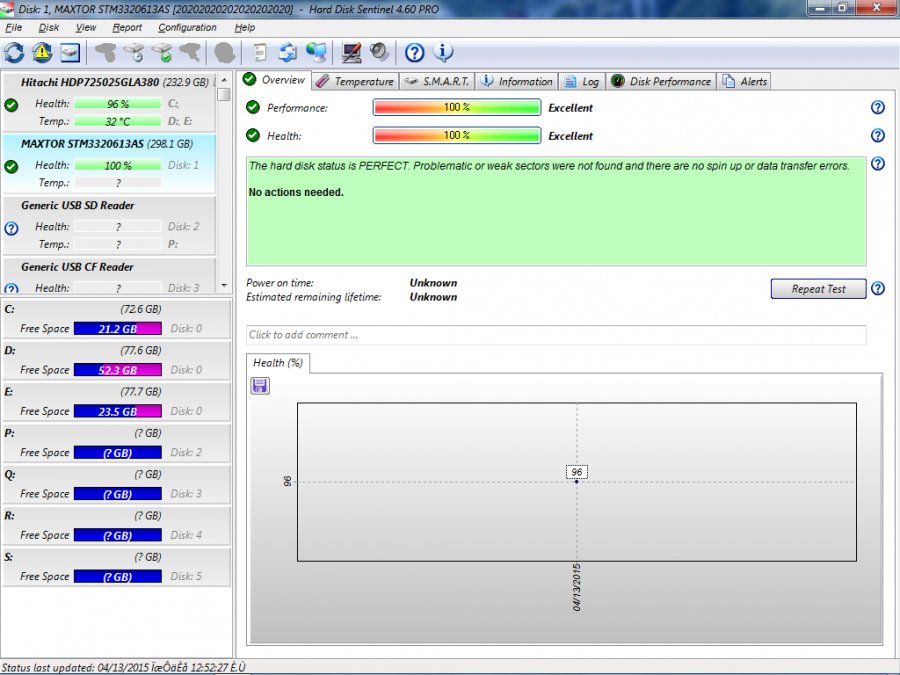Switch to the Disk Performance tab
The width and height of the screenshot is (900, 675).
(x=661, y=82)
